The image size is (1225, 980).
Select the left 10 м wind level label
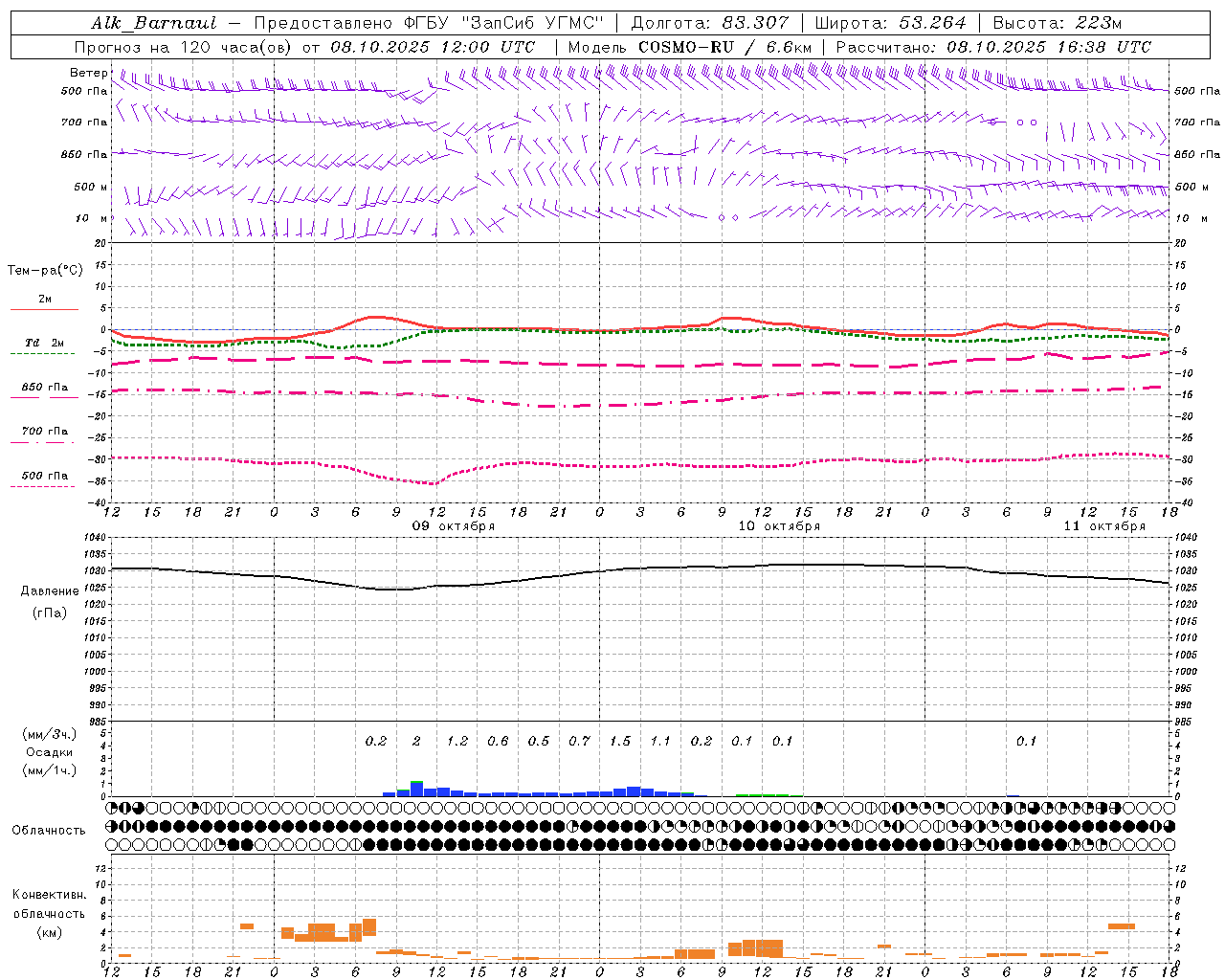[x=92, y=218]
